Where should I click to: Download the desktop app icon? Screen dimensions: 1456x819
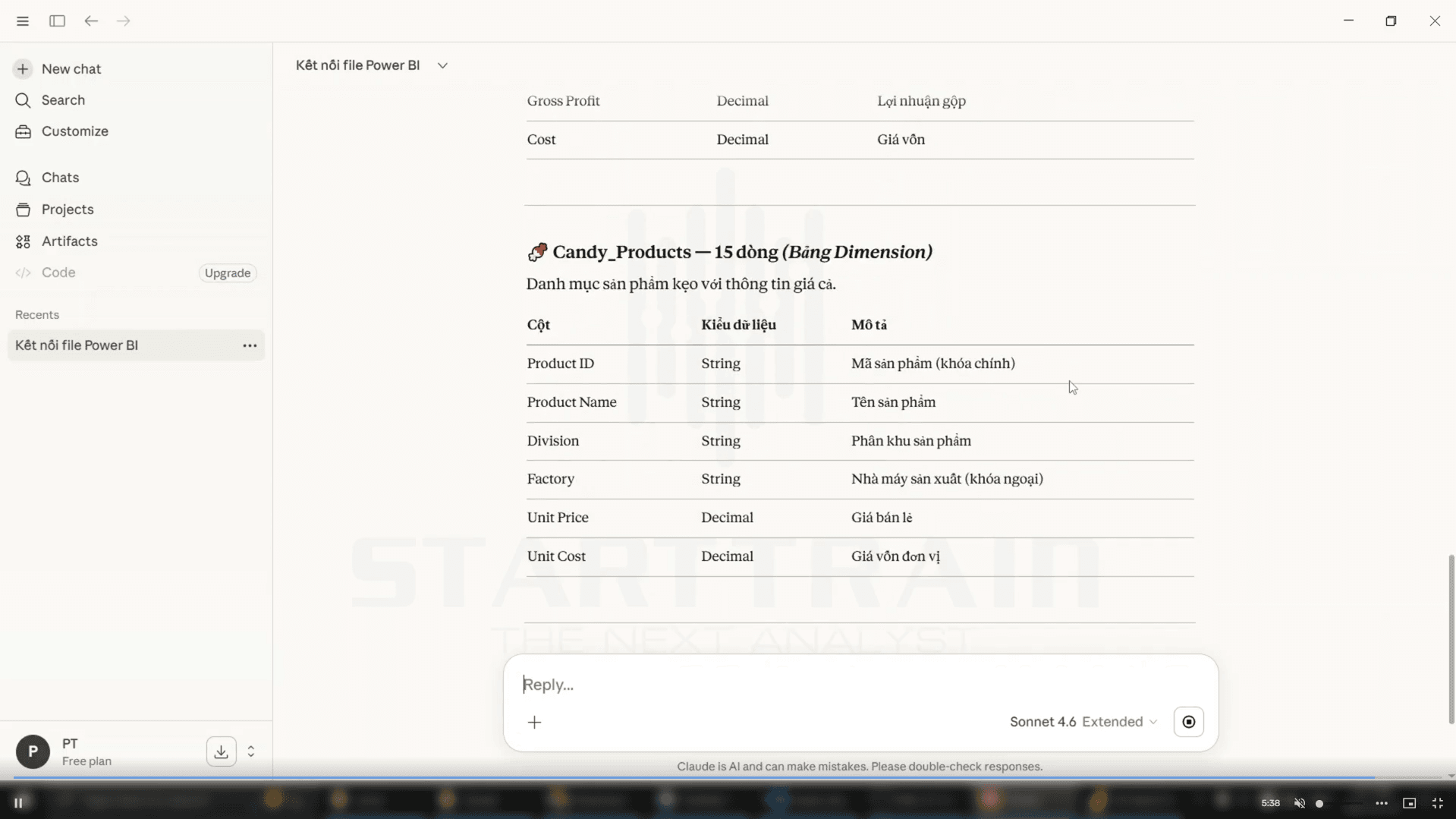pyautogui.click(x=221, y=751)
